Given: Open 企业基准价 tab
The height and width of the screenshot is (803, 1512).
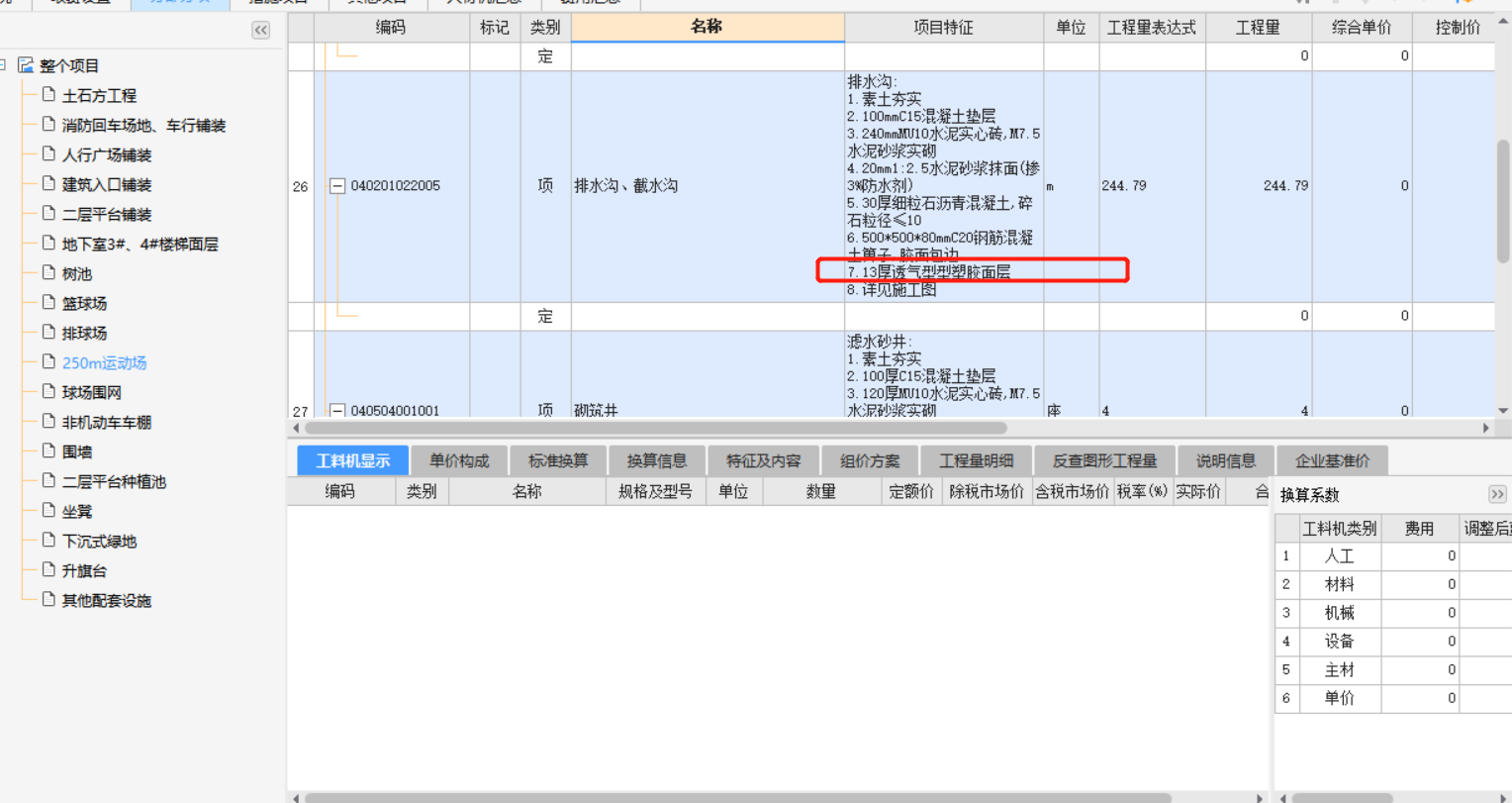Looking at the screenshot, I should 1332,460.
